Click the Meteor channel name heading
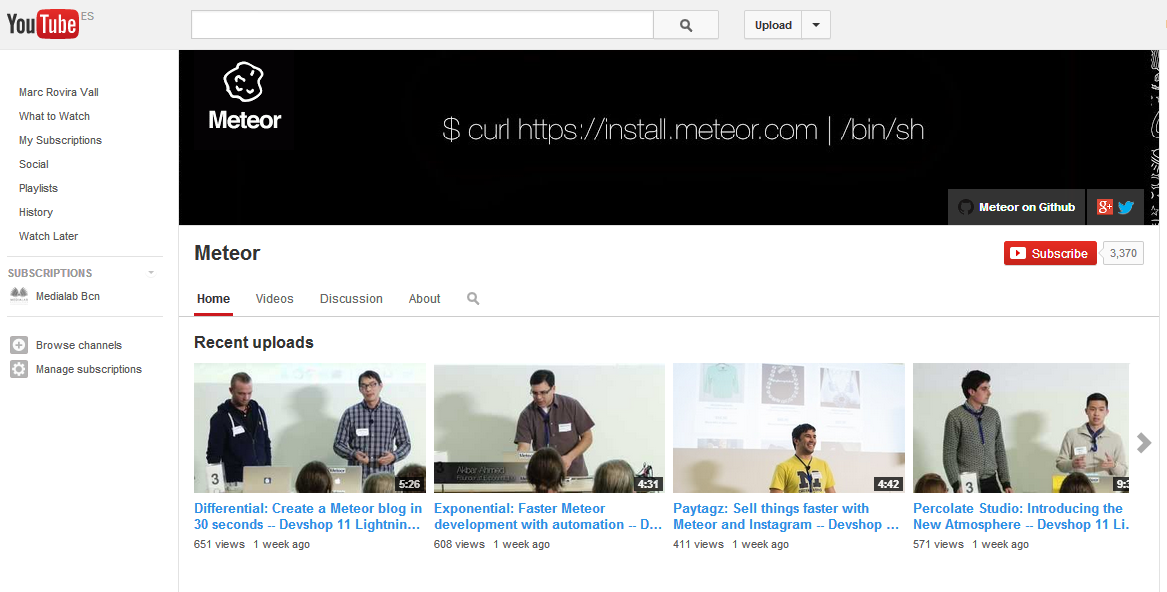 click(x=227, y=253)
